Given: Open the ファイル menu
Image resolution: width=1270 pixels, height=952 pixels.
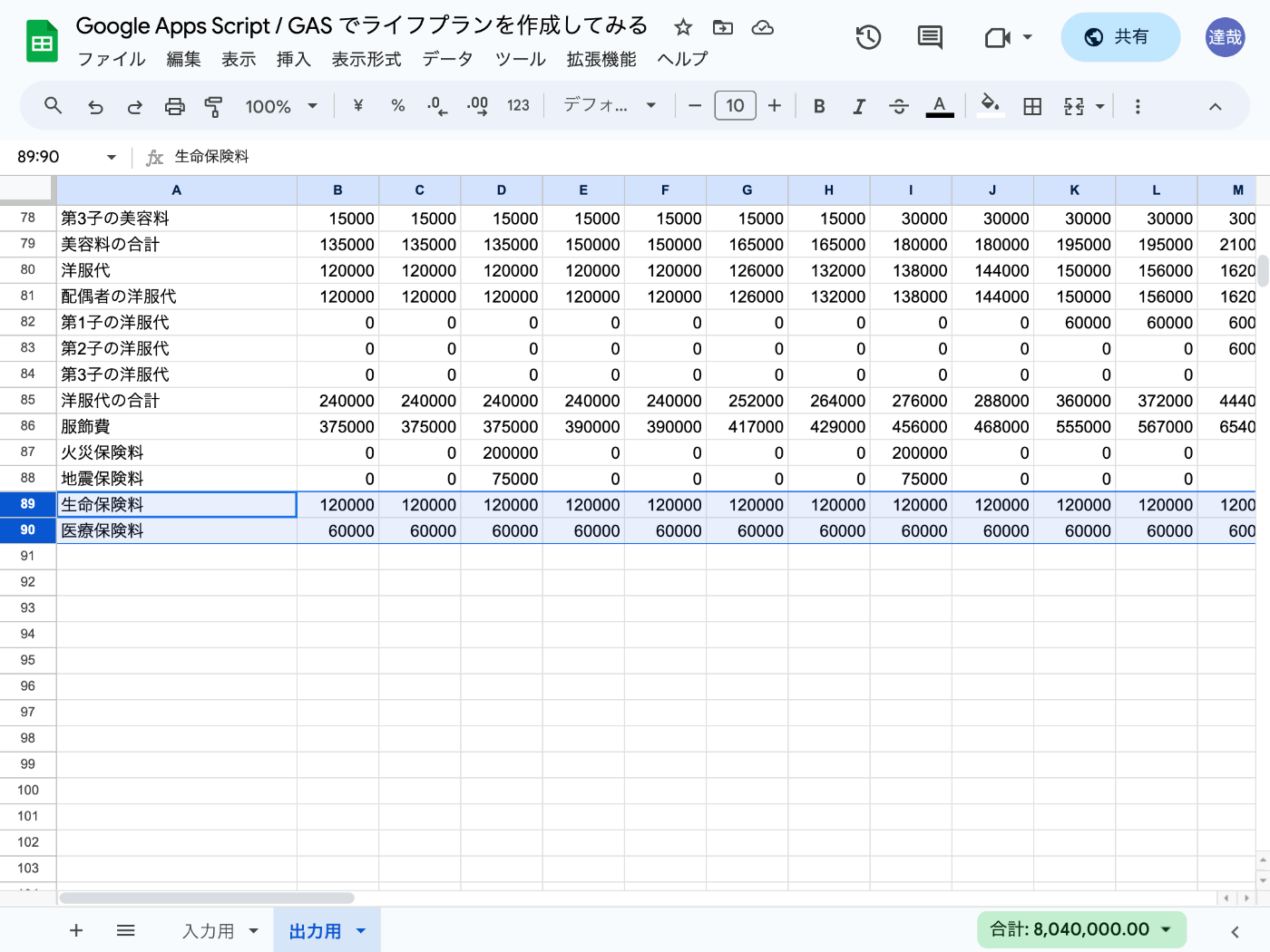Looking at the screenshot, I should click(112, 59).
